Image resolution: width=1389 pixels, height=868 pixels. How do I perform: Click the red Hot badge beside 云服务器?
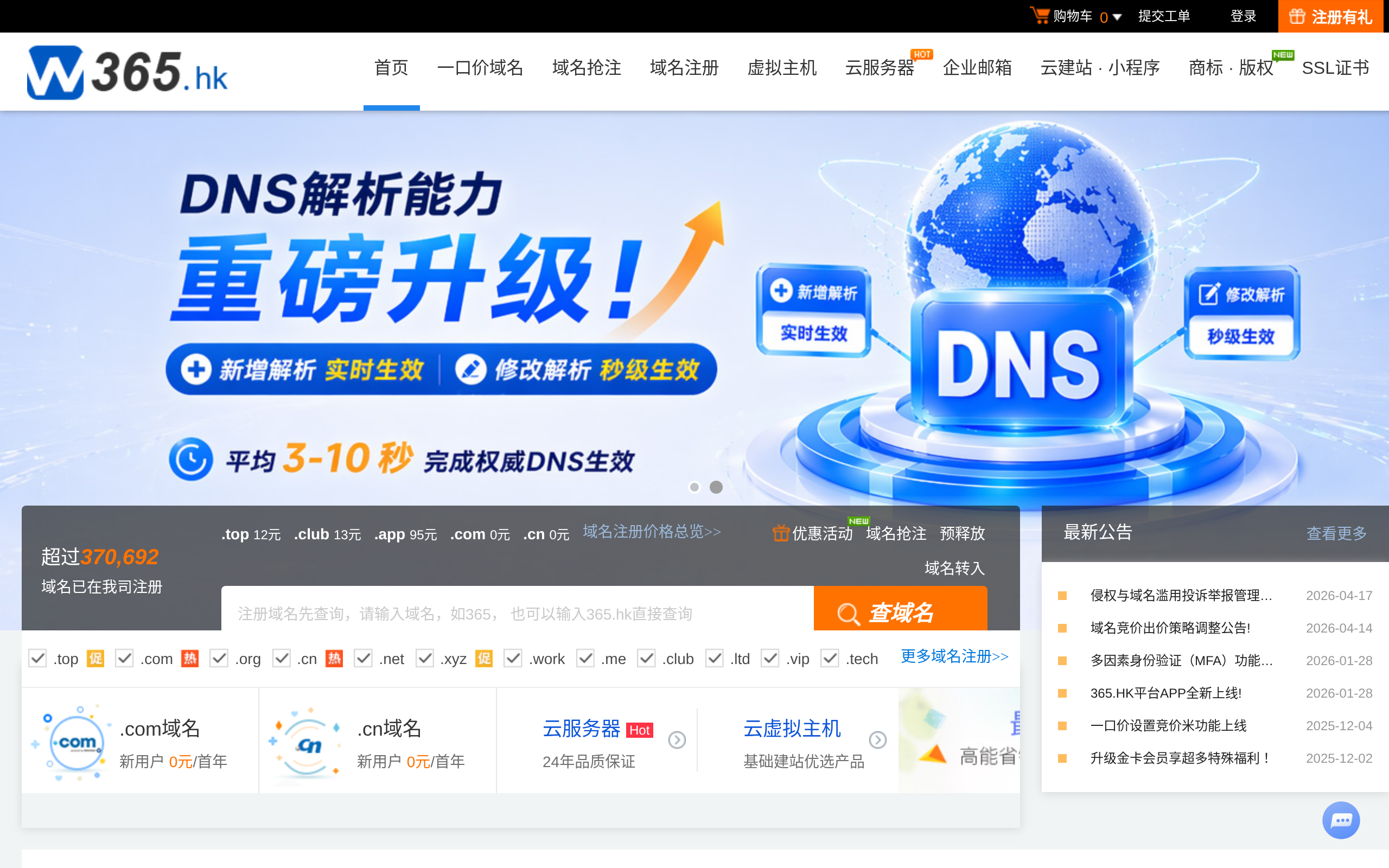(639, 730)
